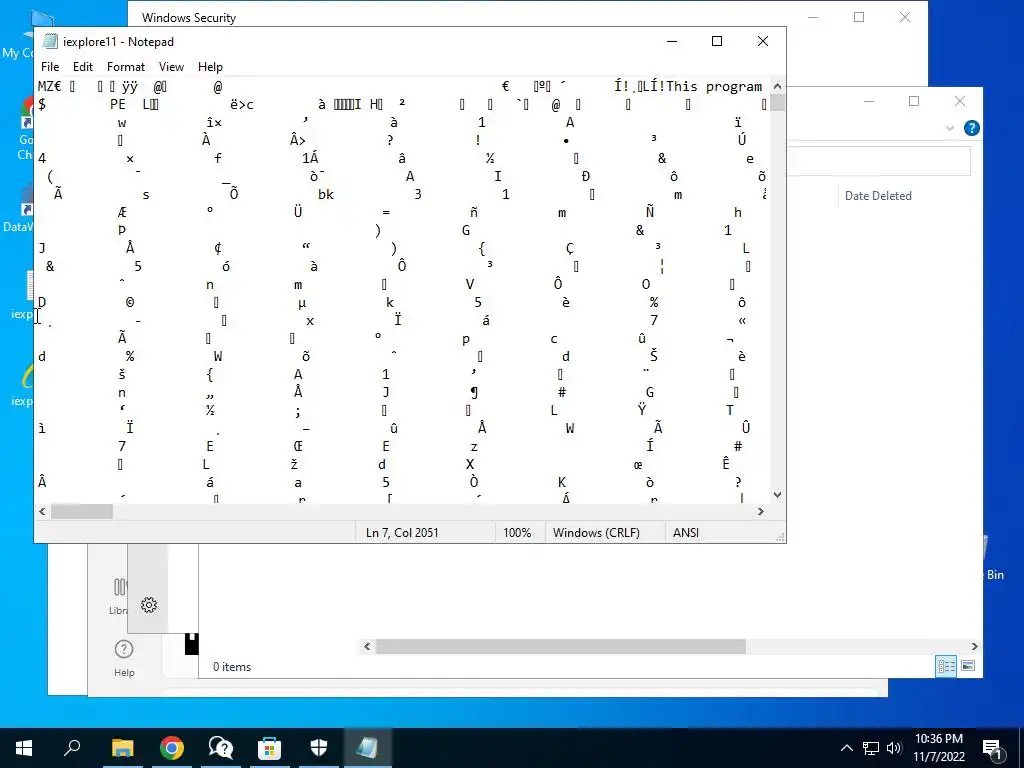Click Recycle Bin horizontal scrollbar right arrow
This screenshot has width=1024, height=768.
[x=974, y=647]
